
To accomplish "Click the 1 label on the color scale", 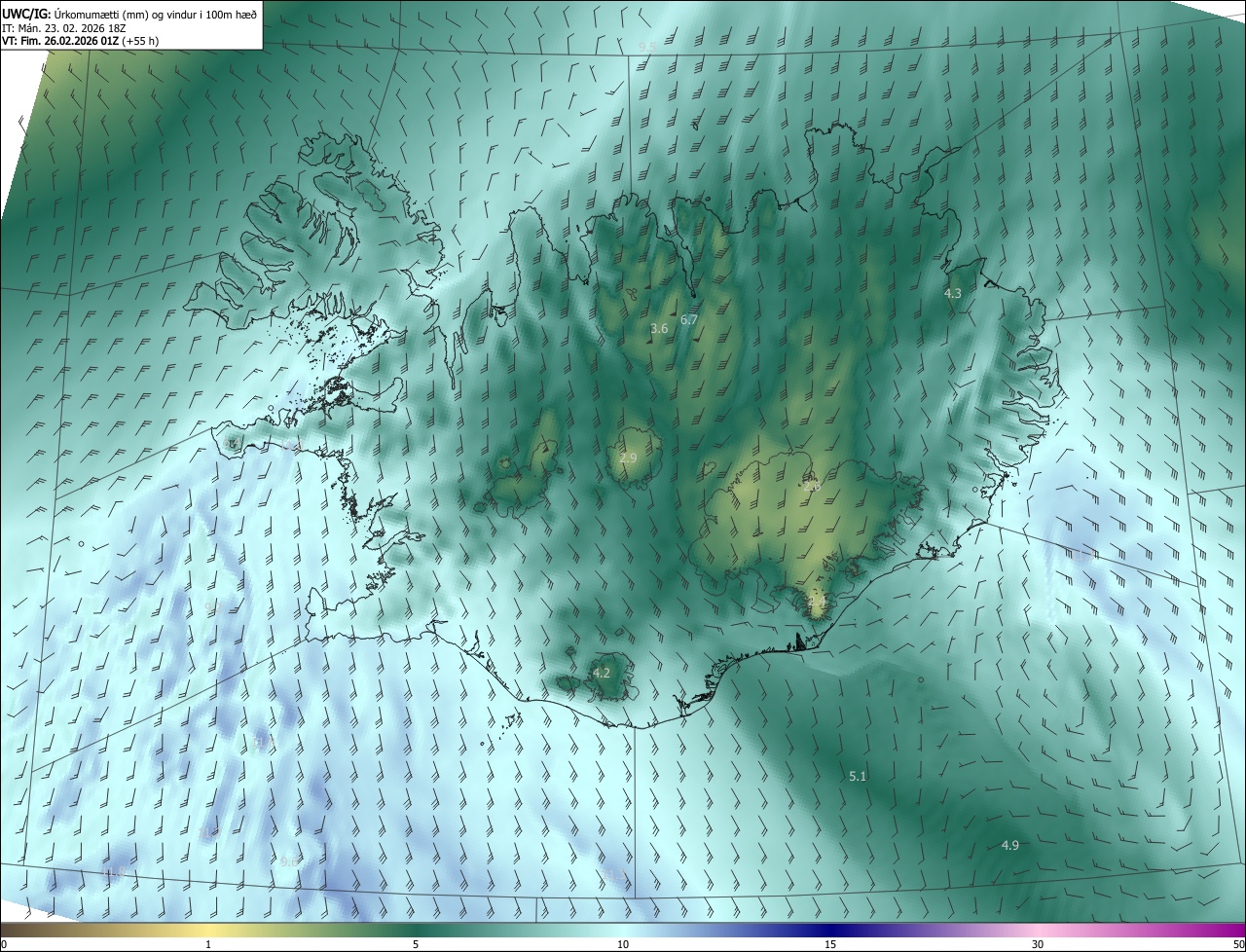I will click(208, 945).
